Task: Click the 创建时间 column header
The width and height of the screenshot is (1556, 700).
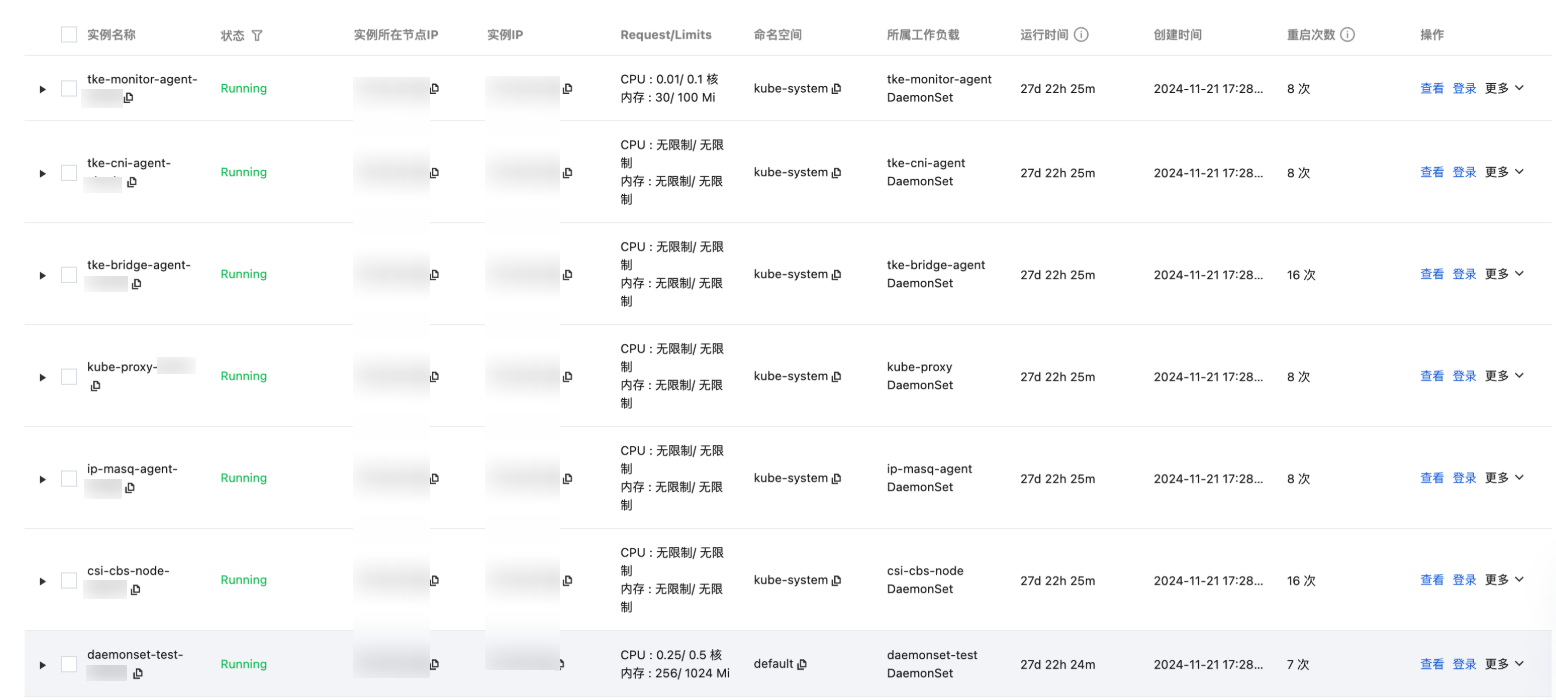Action: 1177,35
